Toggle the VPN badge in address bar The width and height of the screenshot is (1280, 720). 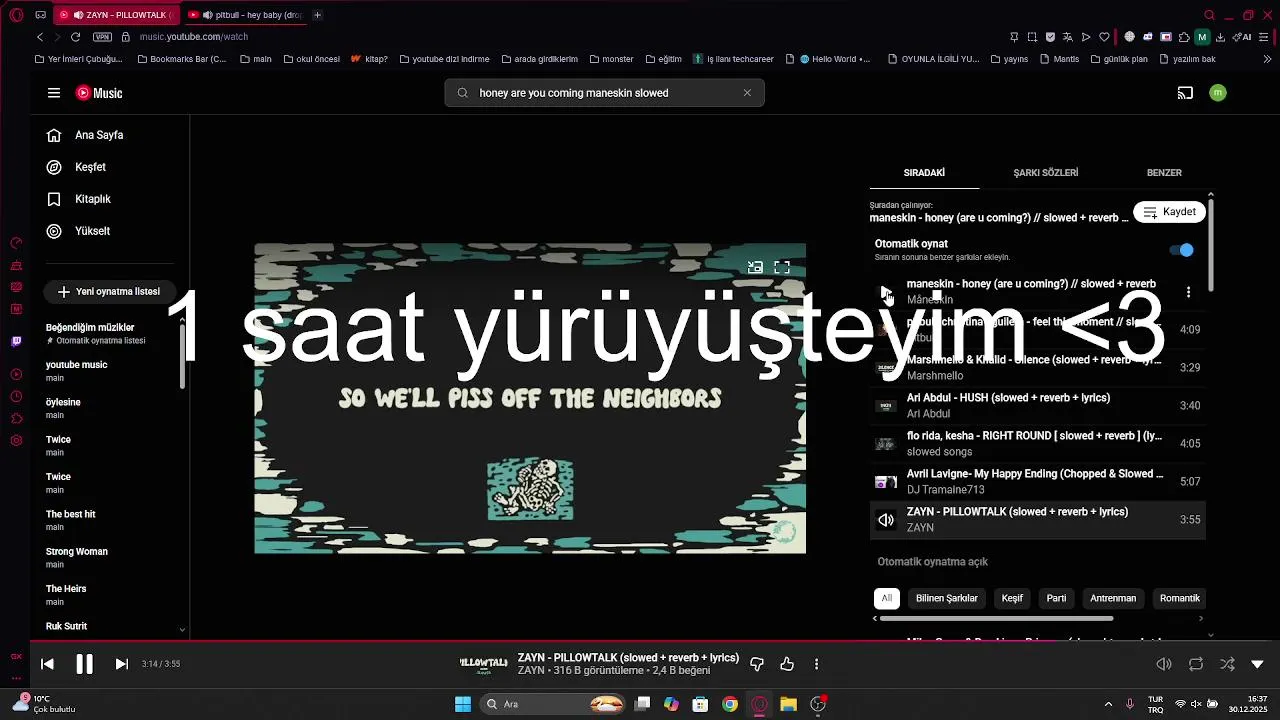102,37
